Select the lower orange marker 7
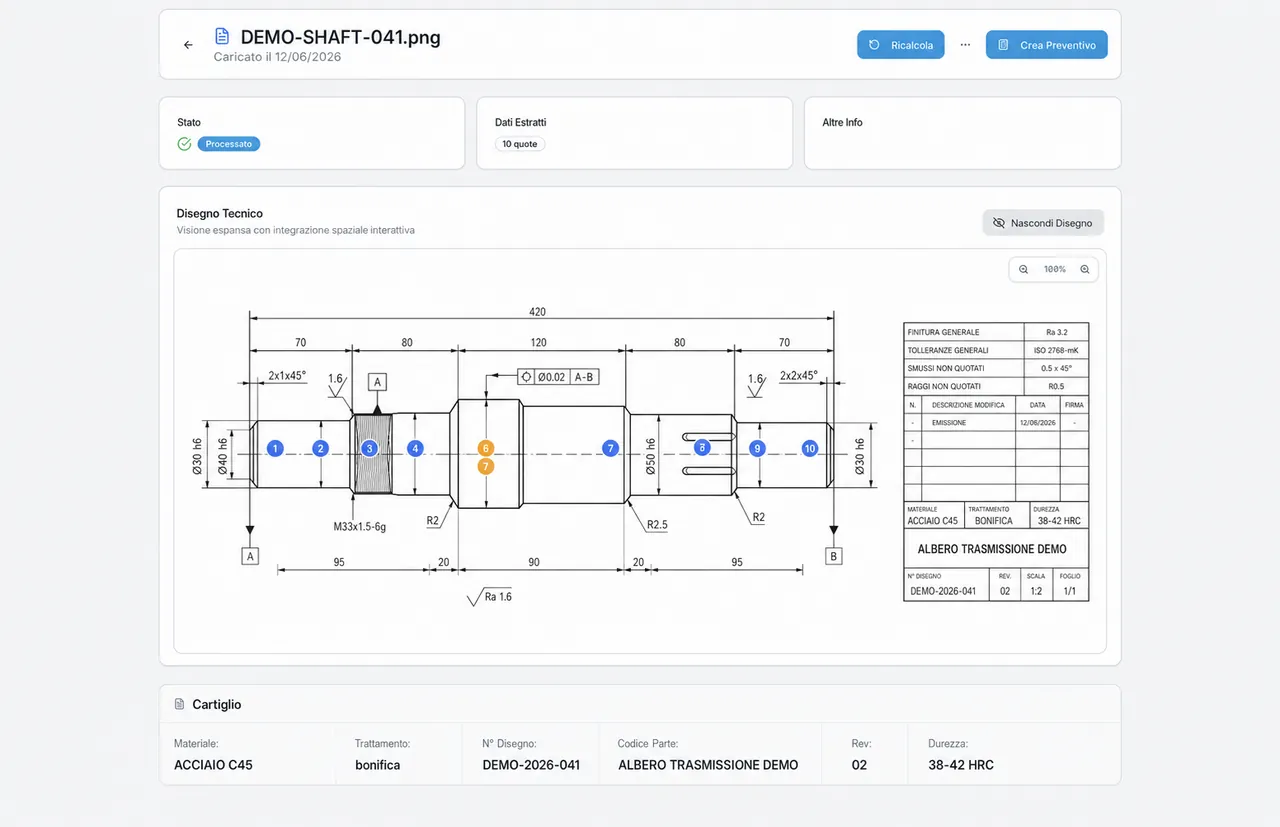The image size is (1280, 827). 486,466
